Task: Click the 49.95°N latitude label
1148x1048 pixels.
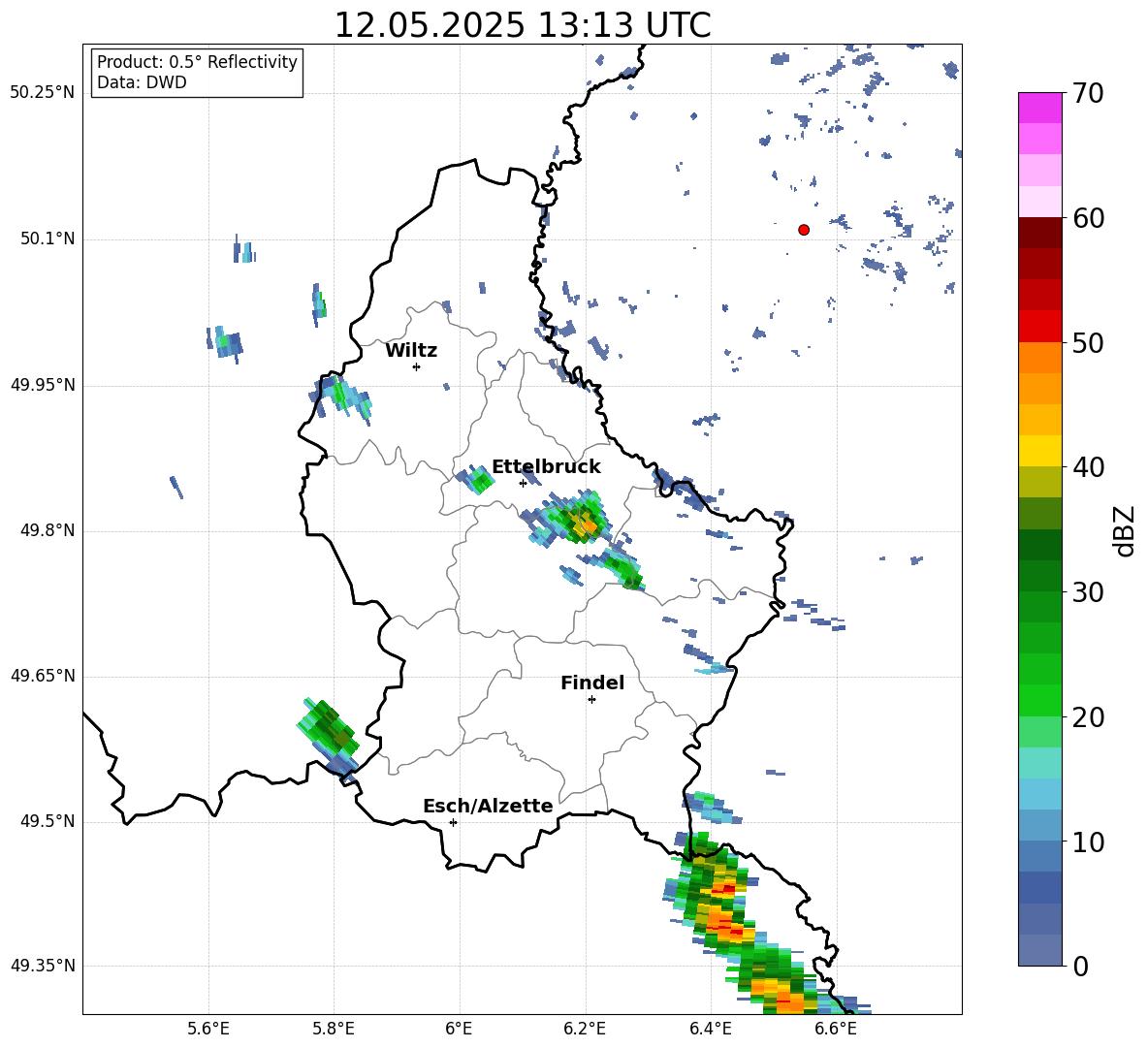Action: [43, 385]
